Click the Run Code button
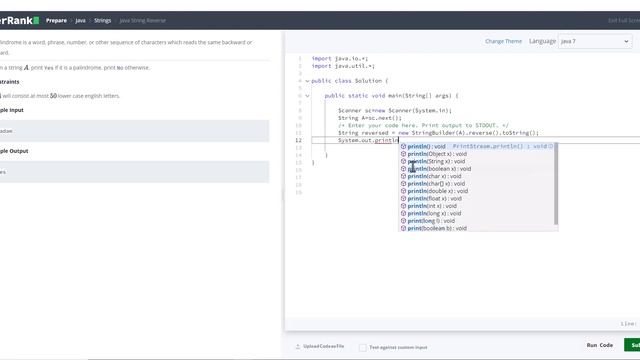 [x=600, y=345]
